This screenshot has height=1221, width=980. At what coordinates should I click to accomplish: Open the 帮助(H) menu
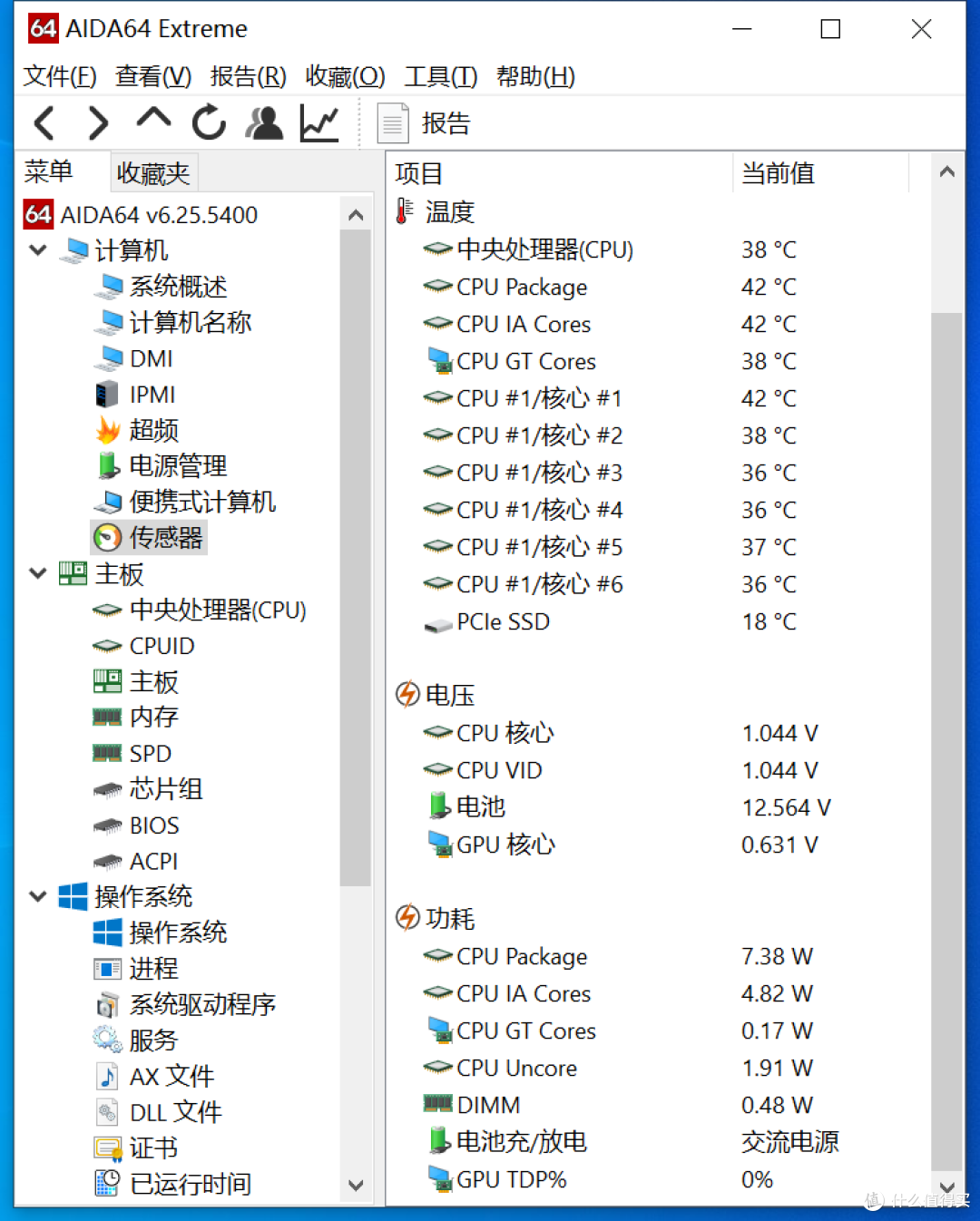click(535, 76)
